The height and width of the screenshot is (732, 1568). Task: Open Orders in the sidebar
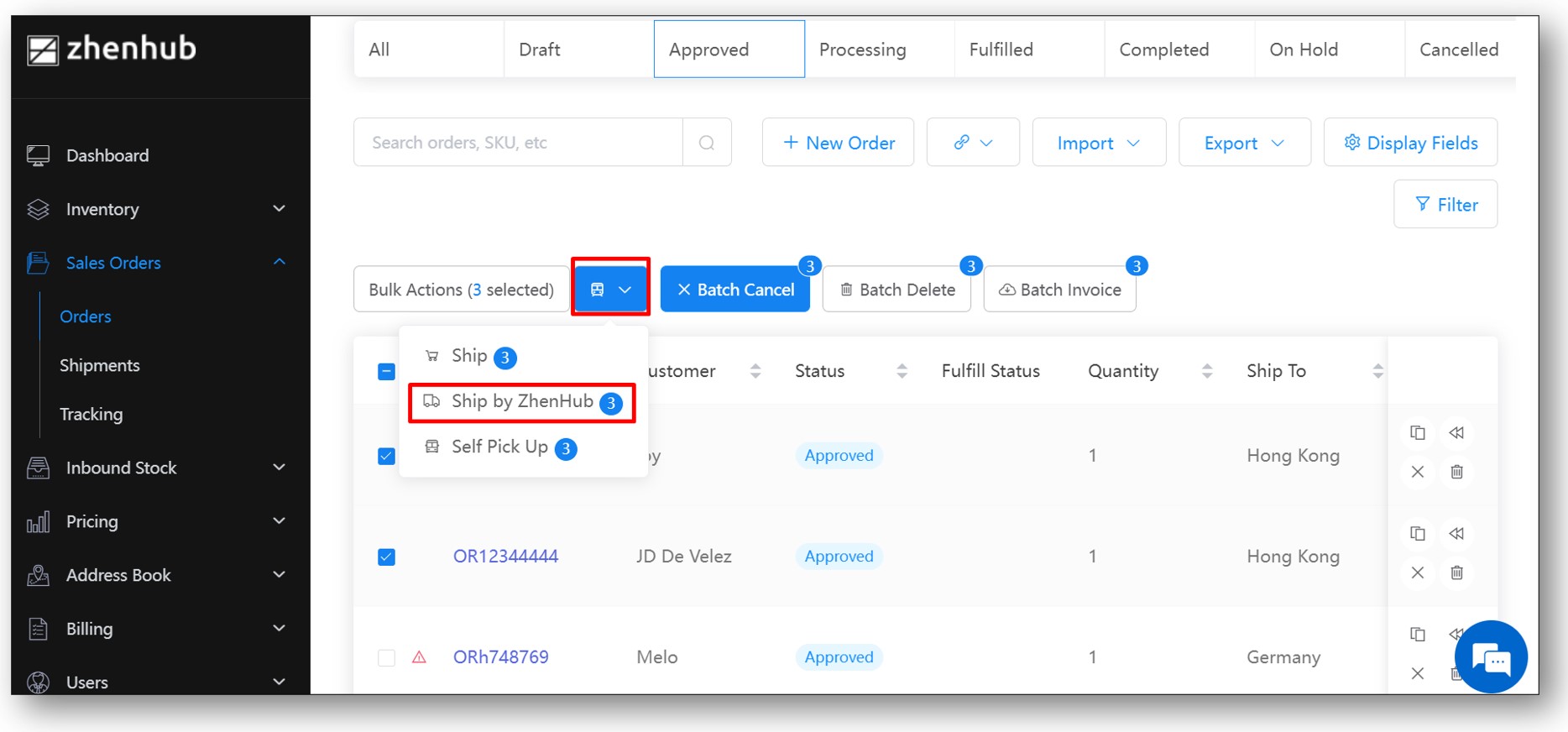86,316
